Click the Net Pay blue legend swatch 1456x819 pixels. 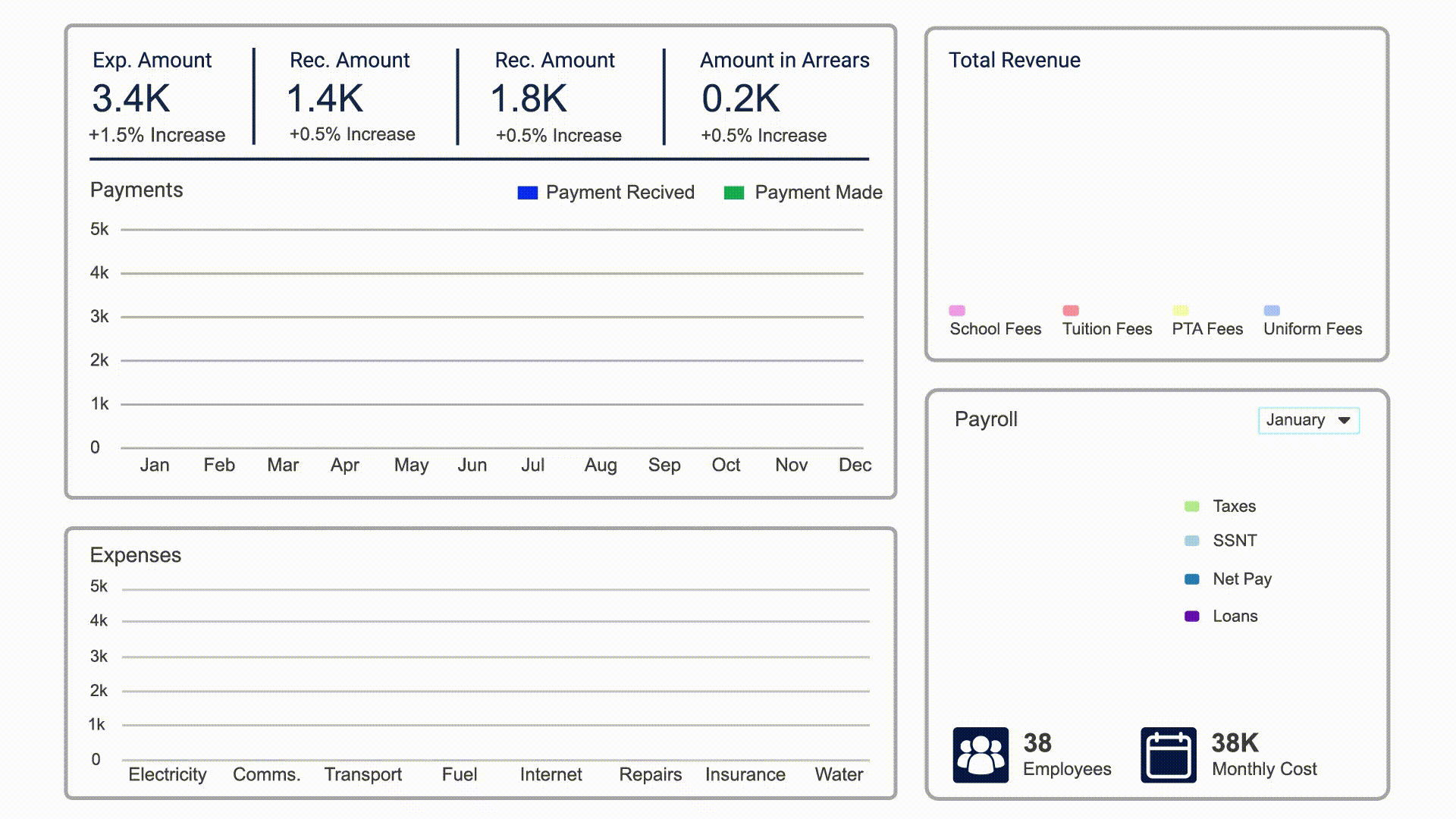[1192, 579]
